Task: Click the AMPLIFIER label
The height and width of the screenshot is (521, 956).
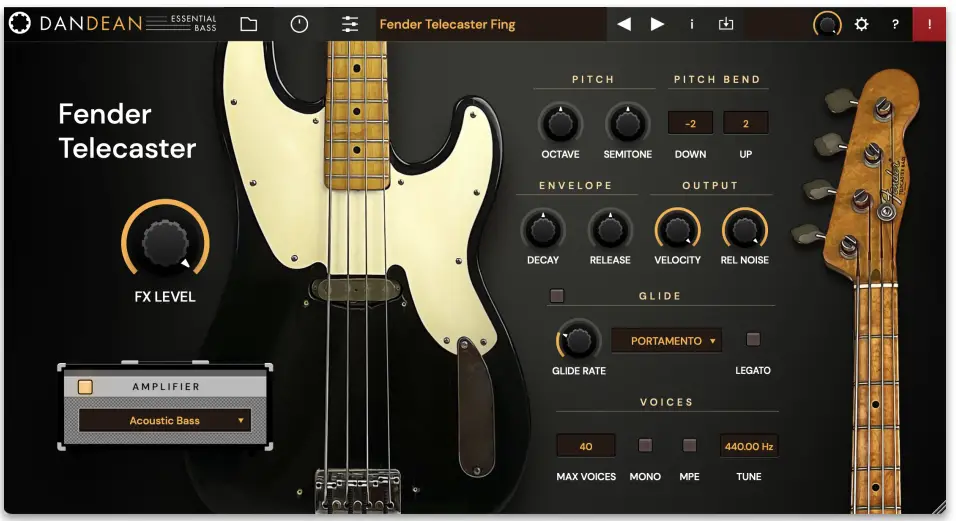Action: pos(166,387)
